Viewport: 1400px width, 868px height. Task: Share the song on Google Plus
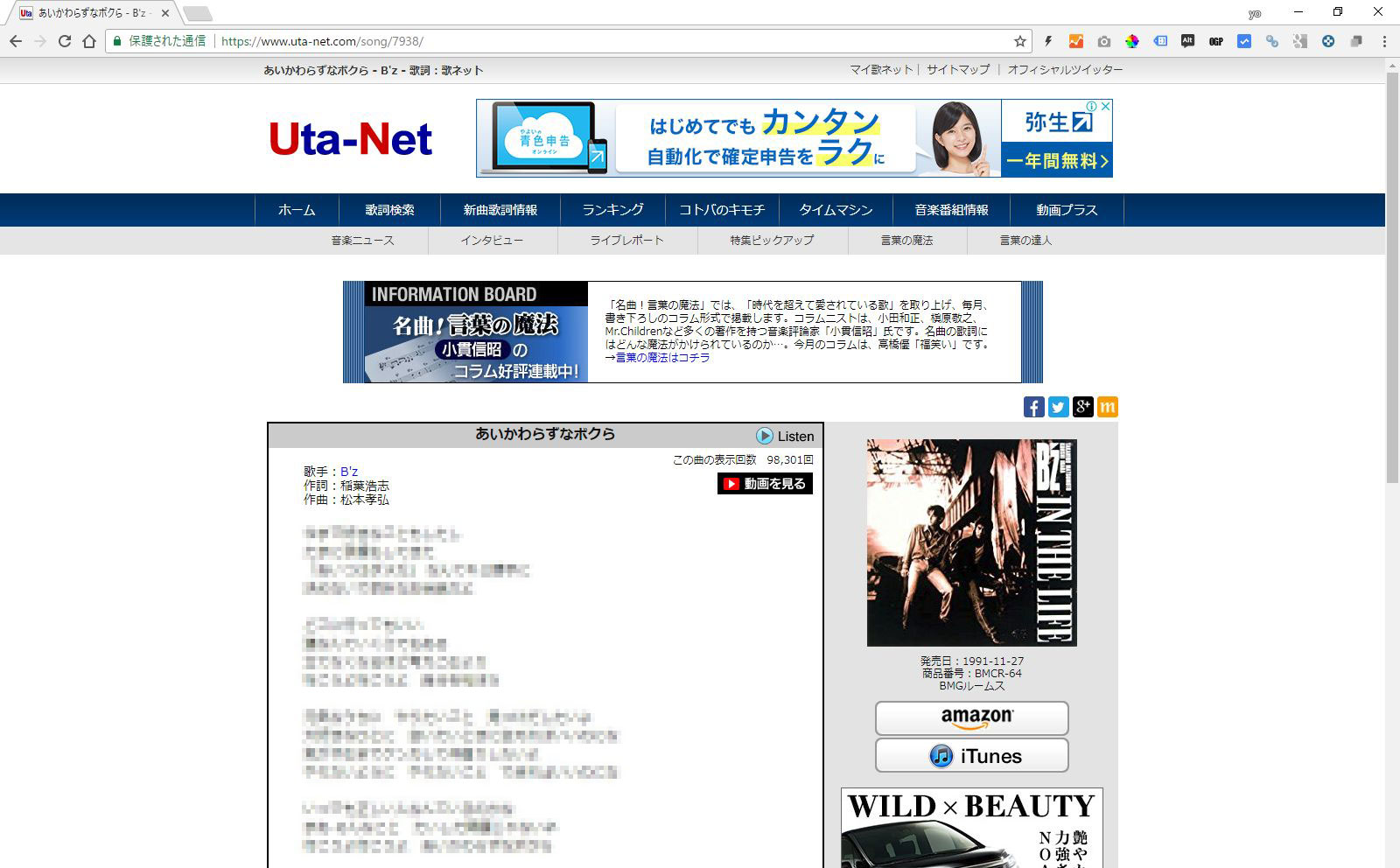click(x=1083, y=407)
